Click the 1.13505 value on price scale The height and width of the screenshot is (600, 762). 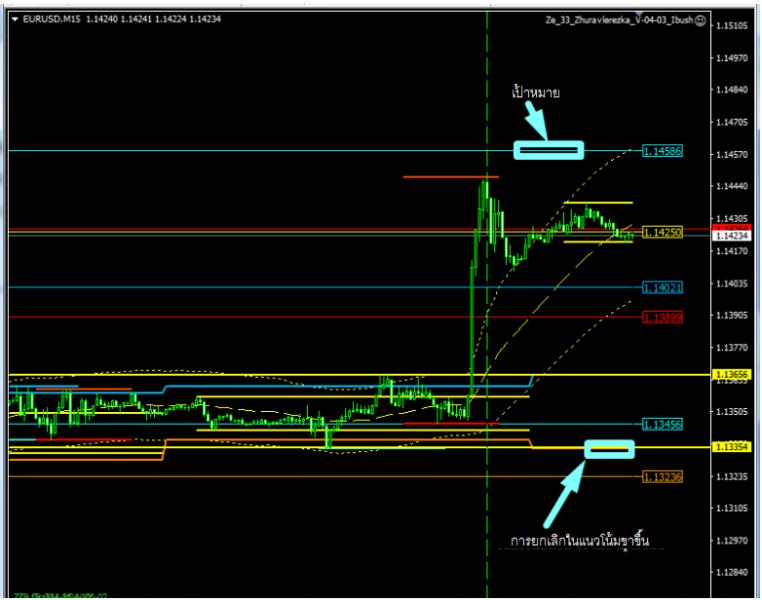click(x=732, y=411)
